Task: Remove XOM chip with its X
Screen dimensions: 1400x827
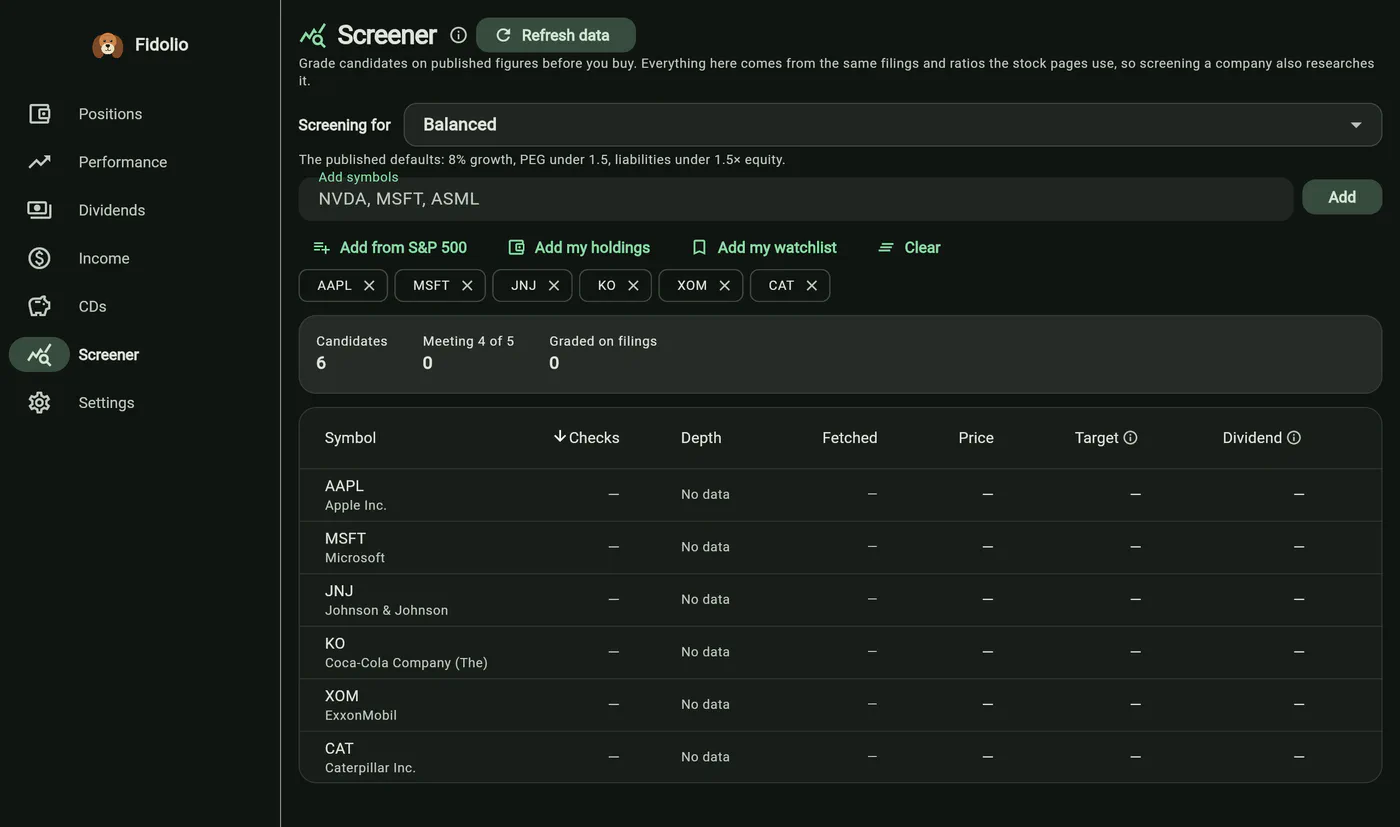Action: 724,285
